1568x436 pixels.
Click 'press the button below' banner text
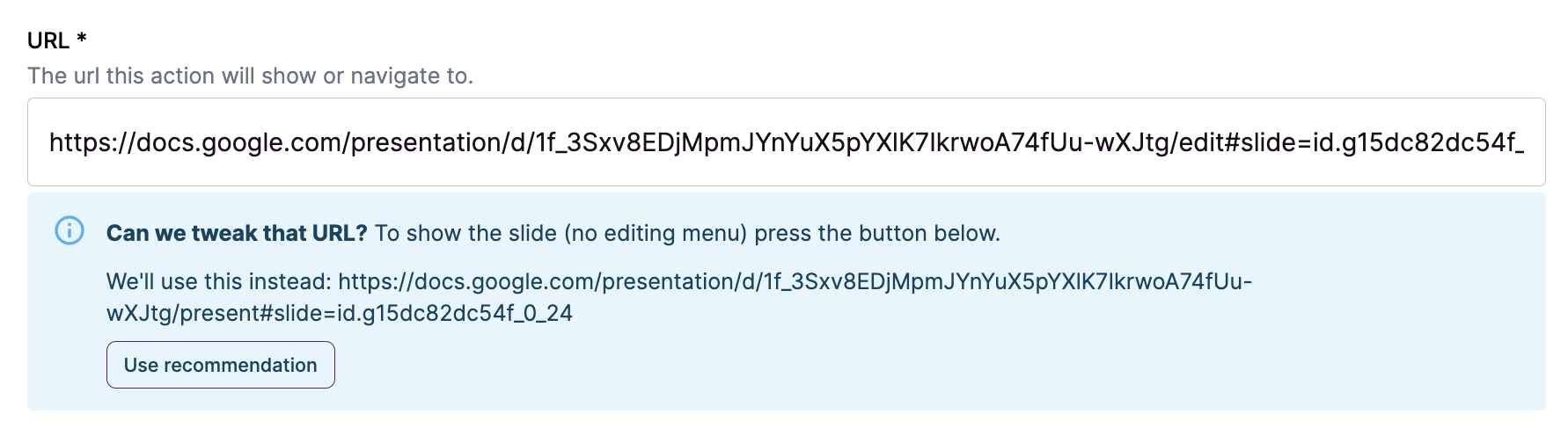(x=876, y=233)
